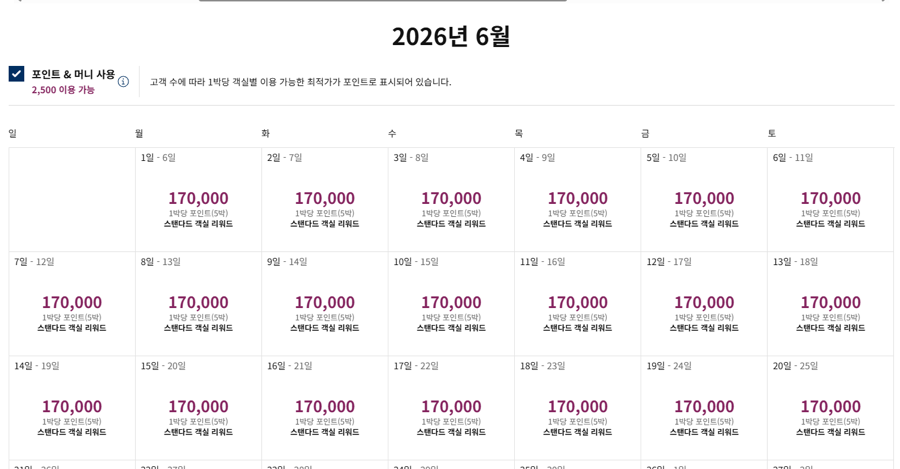
Task: Select the 4일 - 9일 stay
Action: coord(577,200)
